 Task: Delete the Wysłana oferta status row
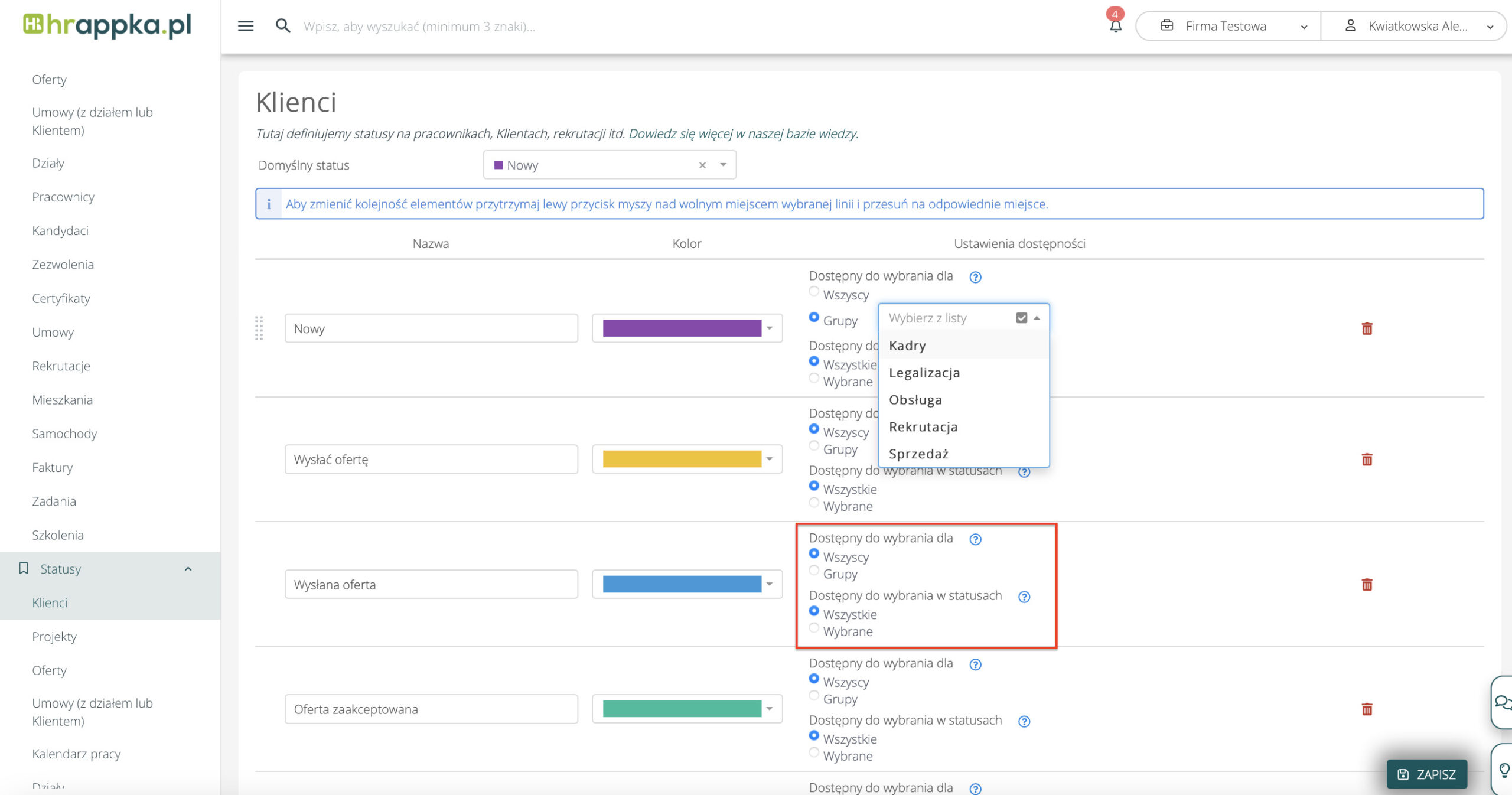(x=1367, y=585)
